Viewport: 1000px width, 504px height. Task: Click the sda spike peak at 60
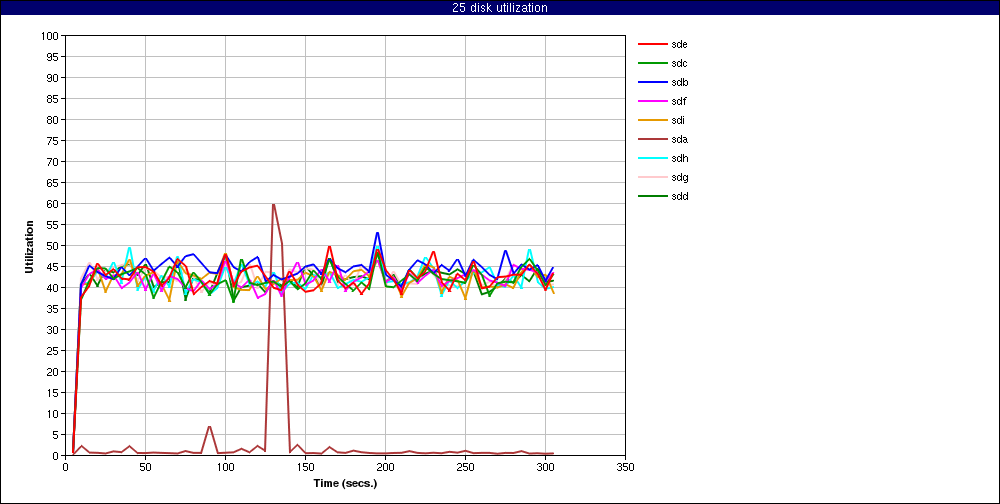(274, 204)
